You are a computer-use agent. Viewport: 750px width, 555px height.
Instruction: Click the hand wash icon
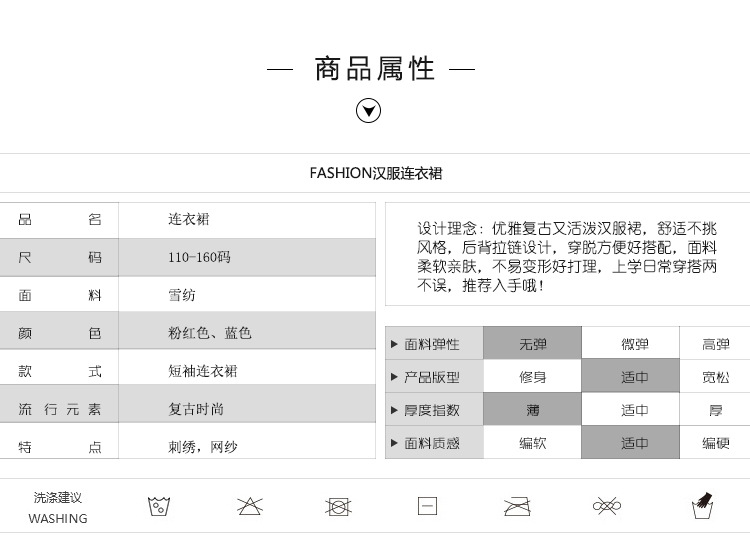coord(703,506)
